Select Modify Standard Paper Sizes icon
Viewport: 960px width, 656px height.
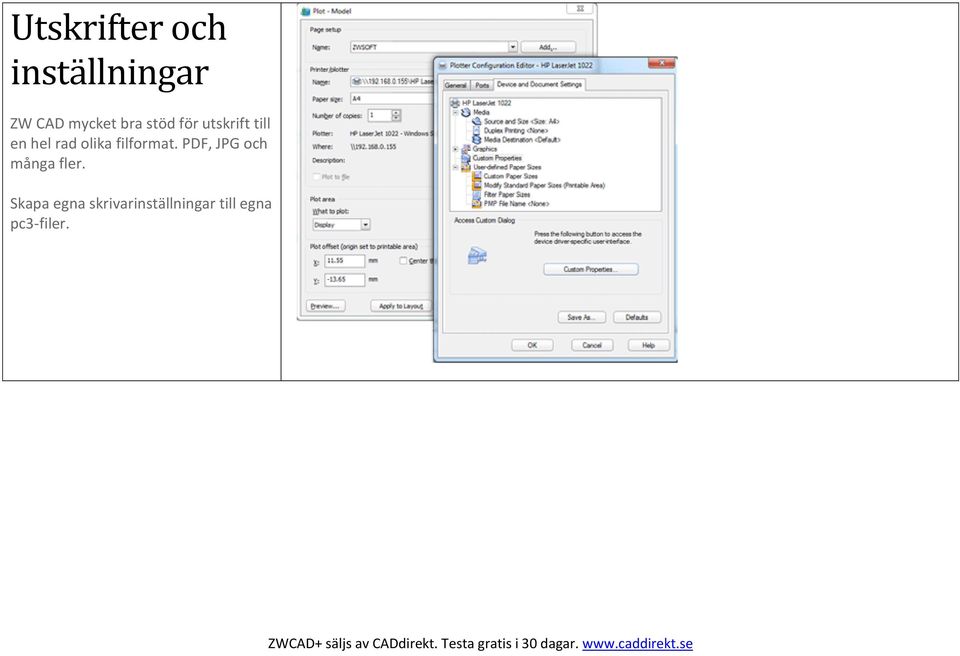477,185
